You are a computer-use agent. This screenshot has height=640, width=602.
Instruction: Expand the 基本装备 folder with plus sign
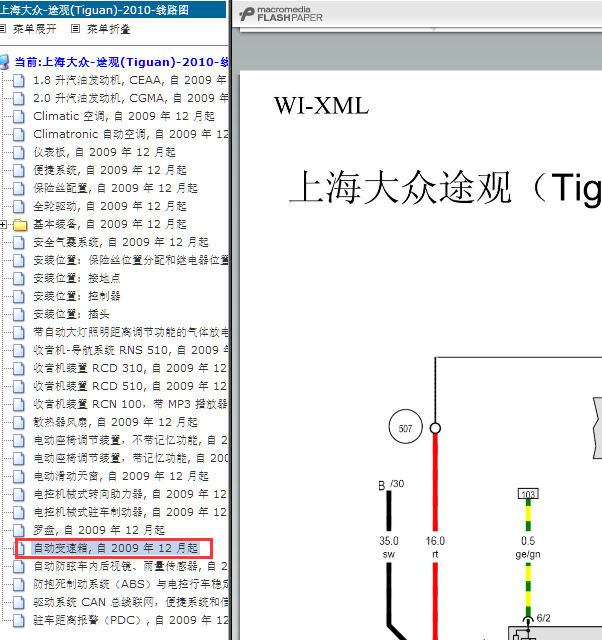click(3, 224)
